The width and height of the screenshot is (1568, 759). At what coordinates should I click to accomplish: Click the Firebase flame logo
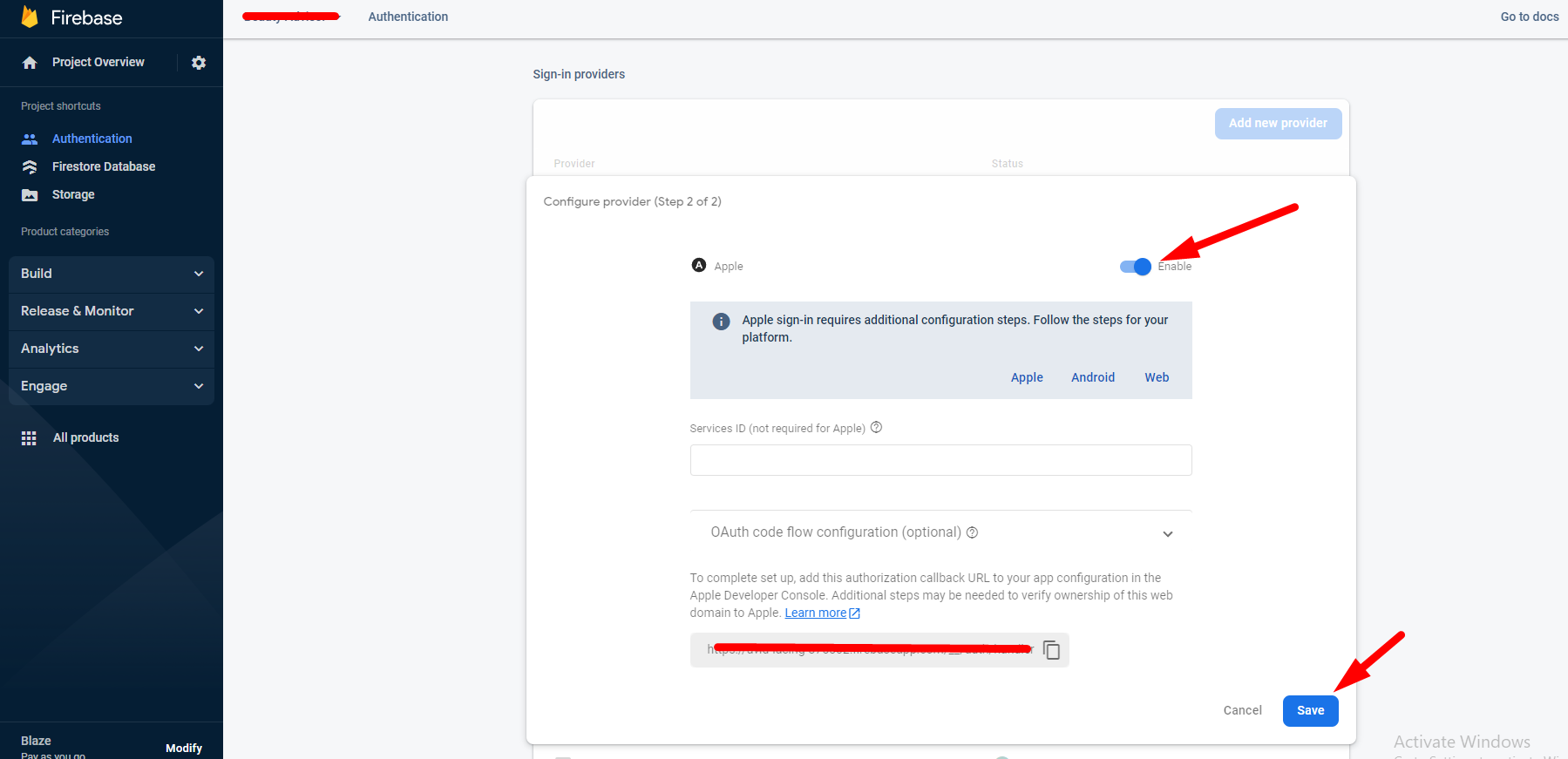click(x=30, y=17)
